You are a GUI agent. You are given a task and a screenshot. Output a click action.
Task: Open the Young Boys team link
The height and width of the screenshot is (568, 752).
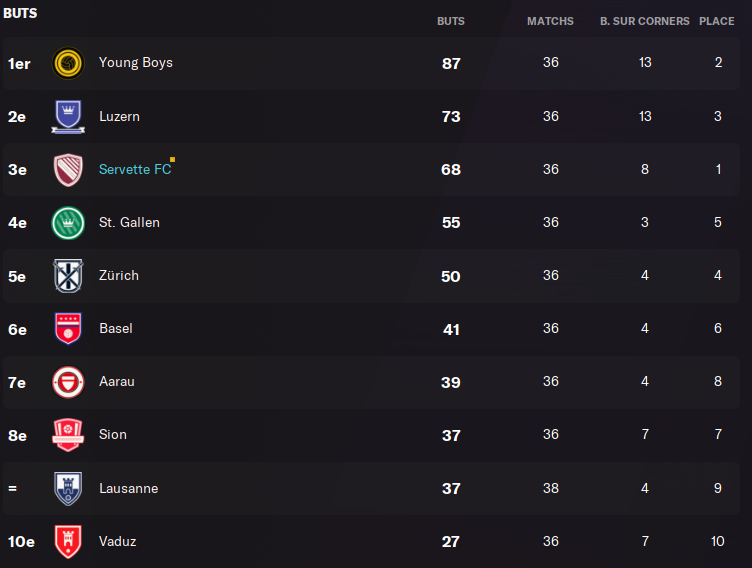pos(136,63)
